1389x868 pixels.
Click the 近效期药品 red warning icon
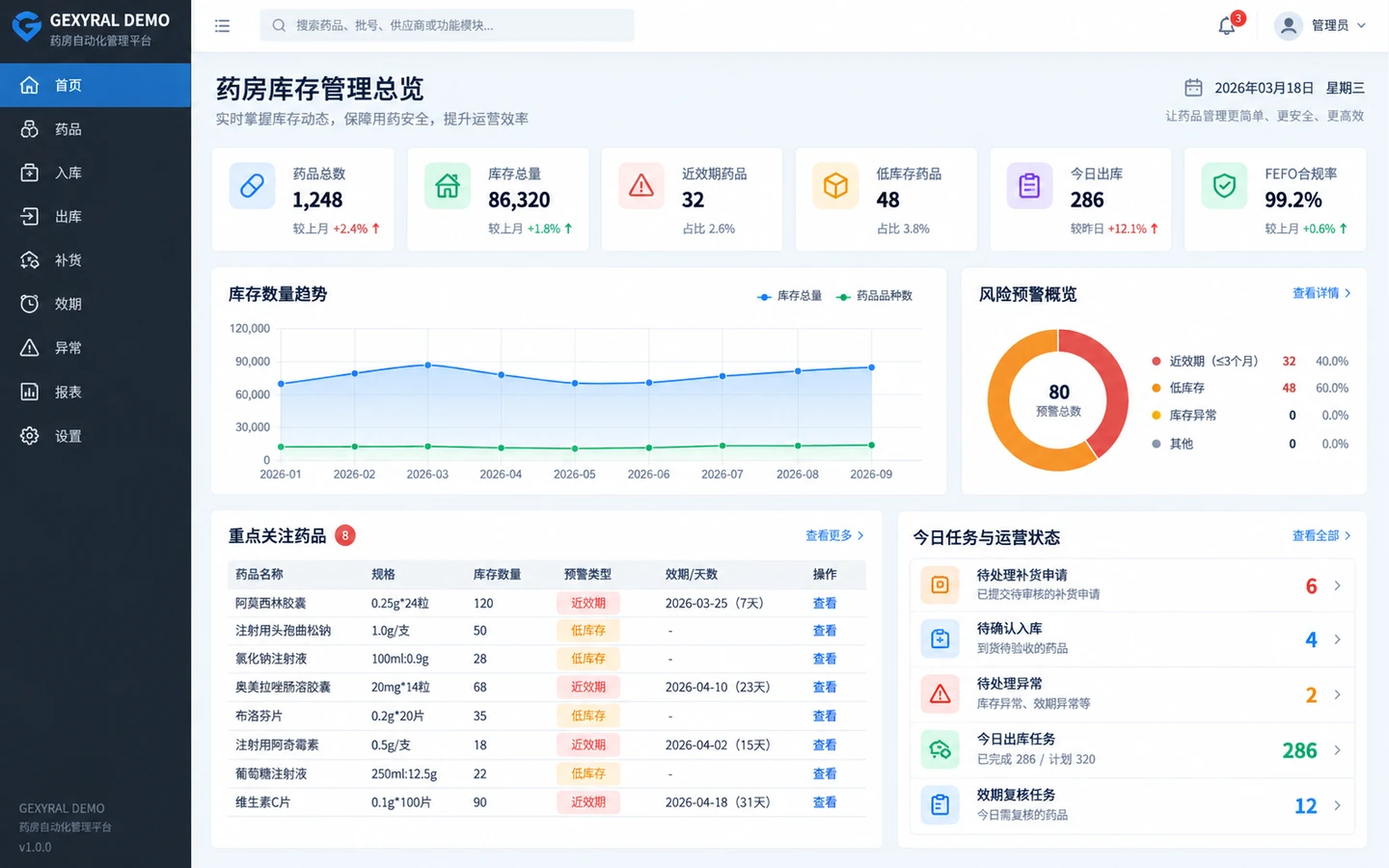tap(641, 186)
